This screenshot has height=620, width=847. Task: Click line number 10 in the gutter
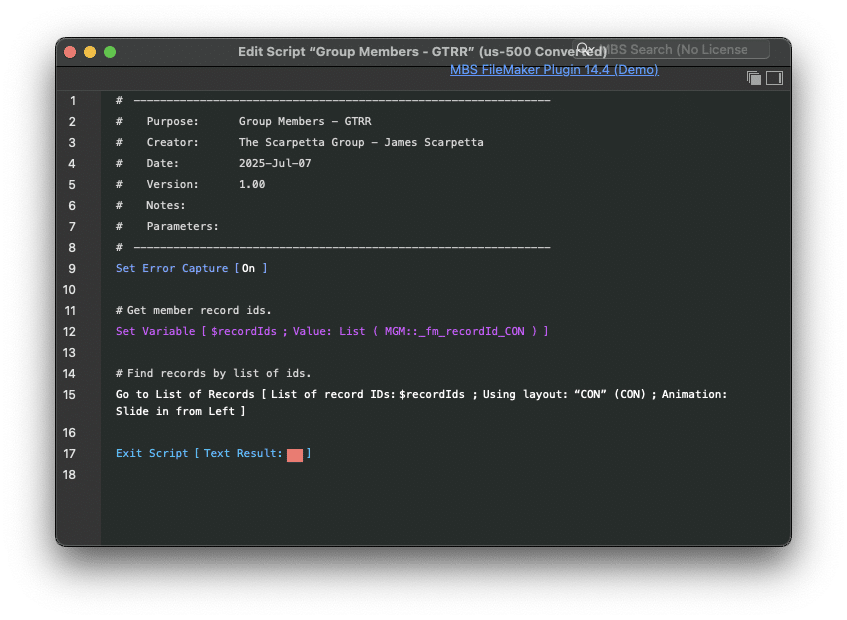coord(69,289)
